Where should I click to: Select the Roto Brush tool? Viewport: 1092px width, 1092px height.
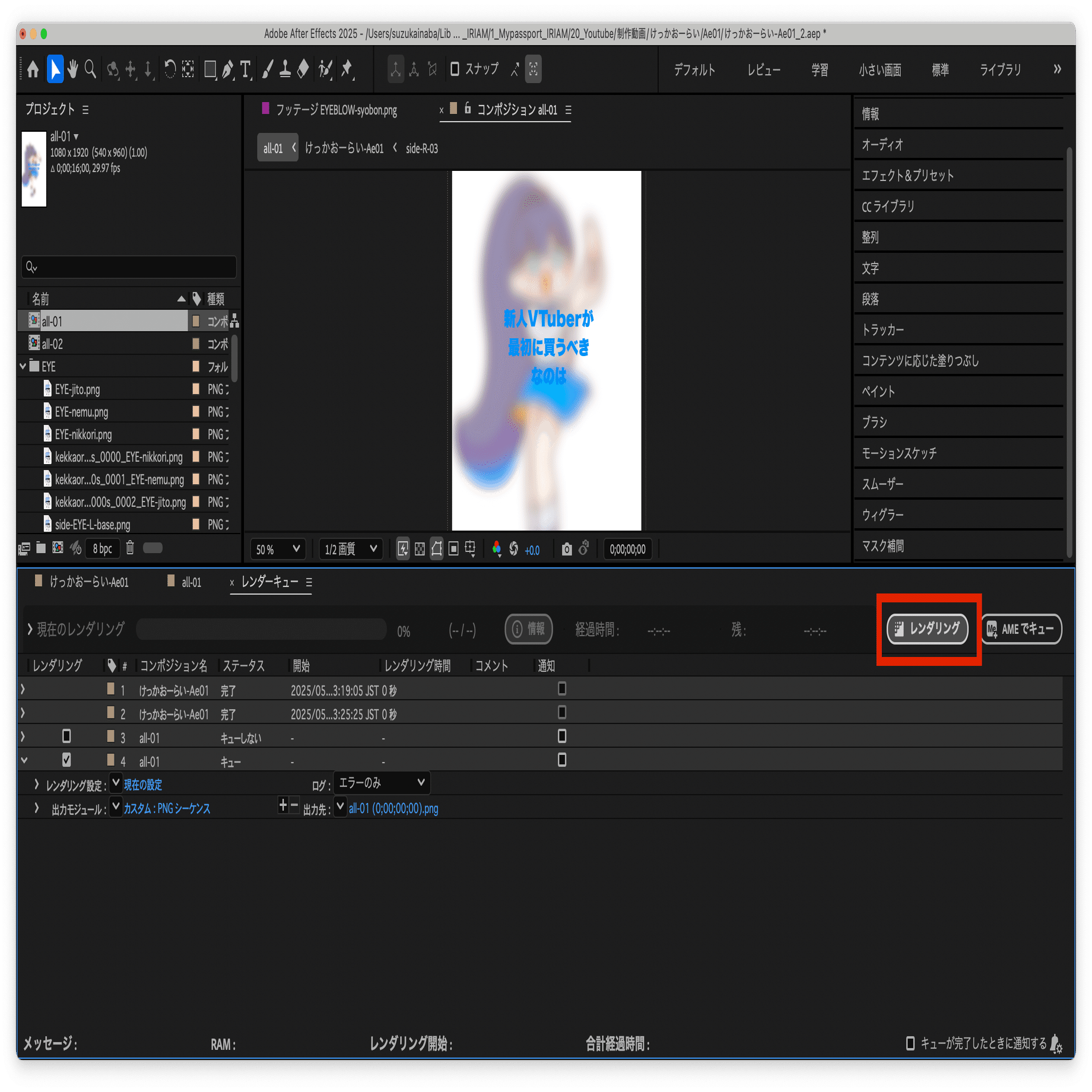[x=325, y=69]
